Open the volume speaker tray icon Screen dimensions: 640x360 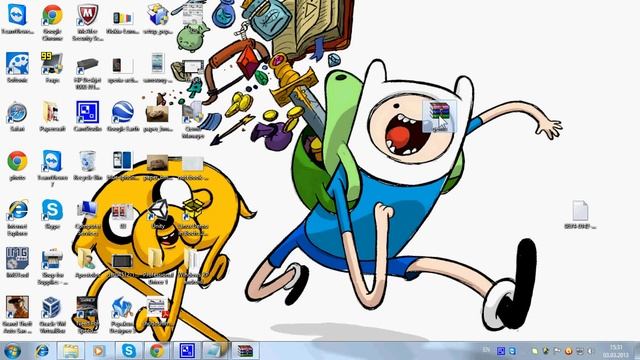click(x=590, y=351)
